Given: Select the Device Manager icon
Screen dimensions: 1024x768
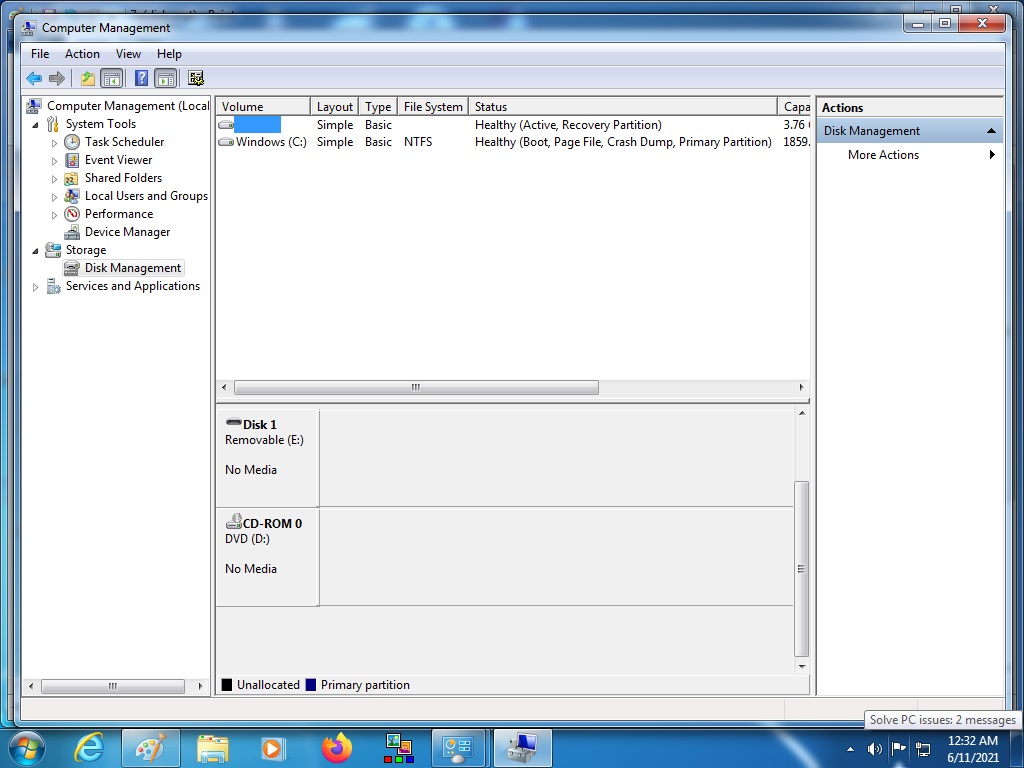Looking at the screenshot, I should point(72,232).
